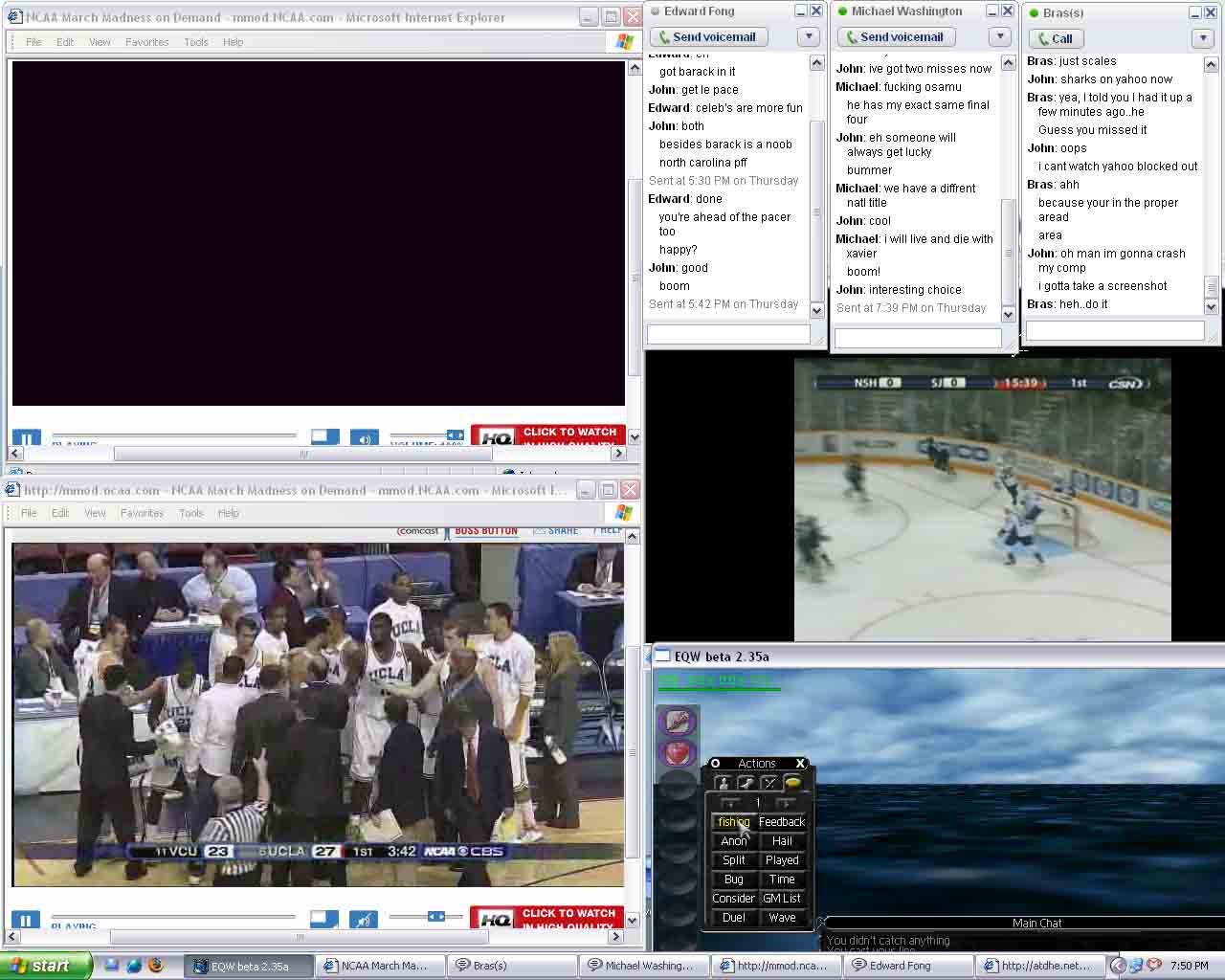Select the yellow socials tab in Actions

point(793,783)
